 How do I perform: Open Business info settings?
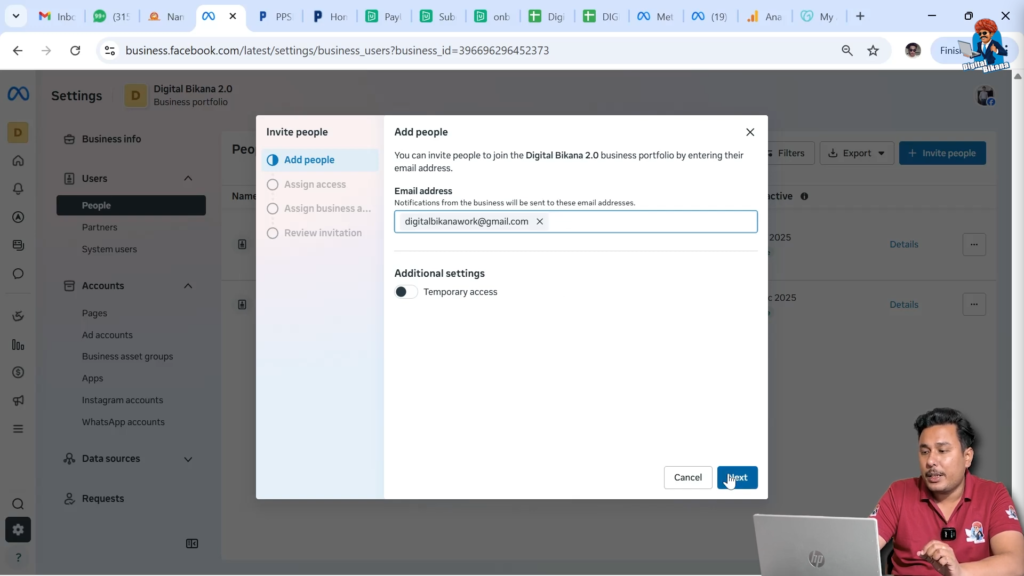(111, 138)
